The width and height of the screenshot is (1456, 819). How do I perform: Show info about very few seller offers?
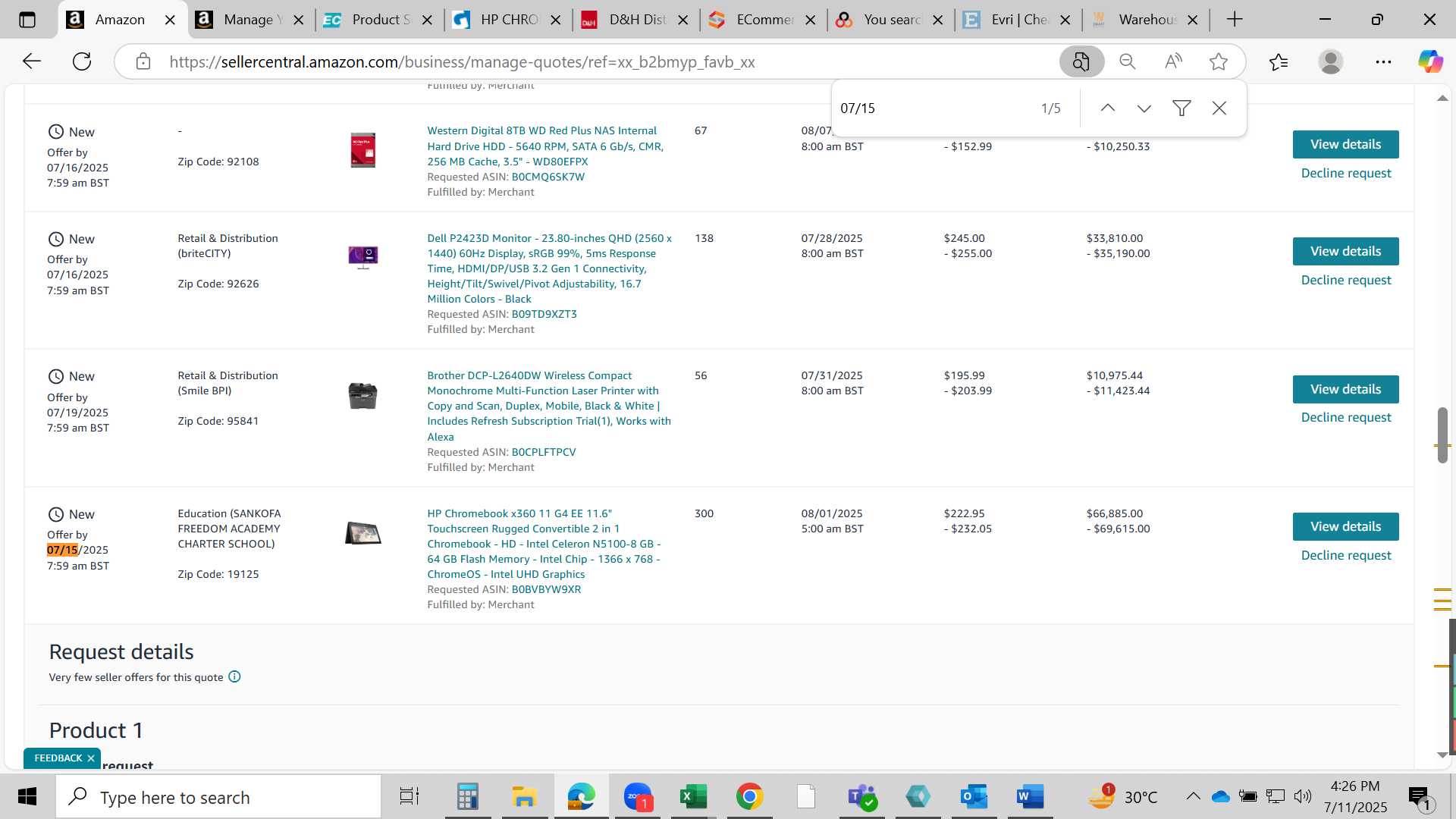234,676
